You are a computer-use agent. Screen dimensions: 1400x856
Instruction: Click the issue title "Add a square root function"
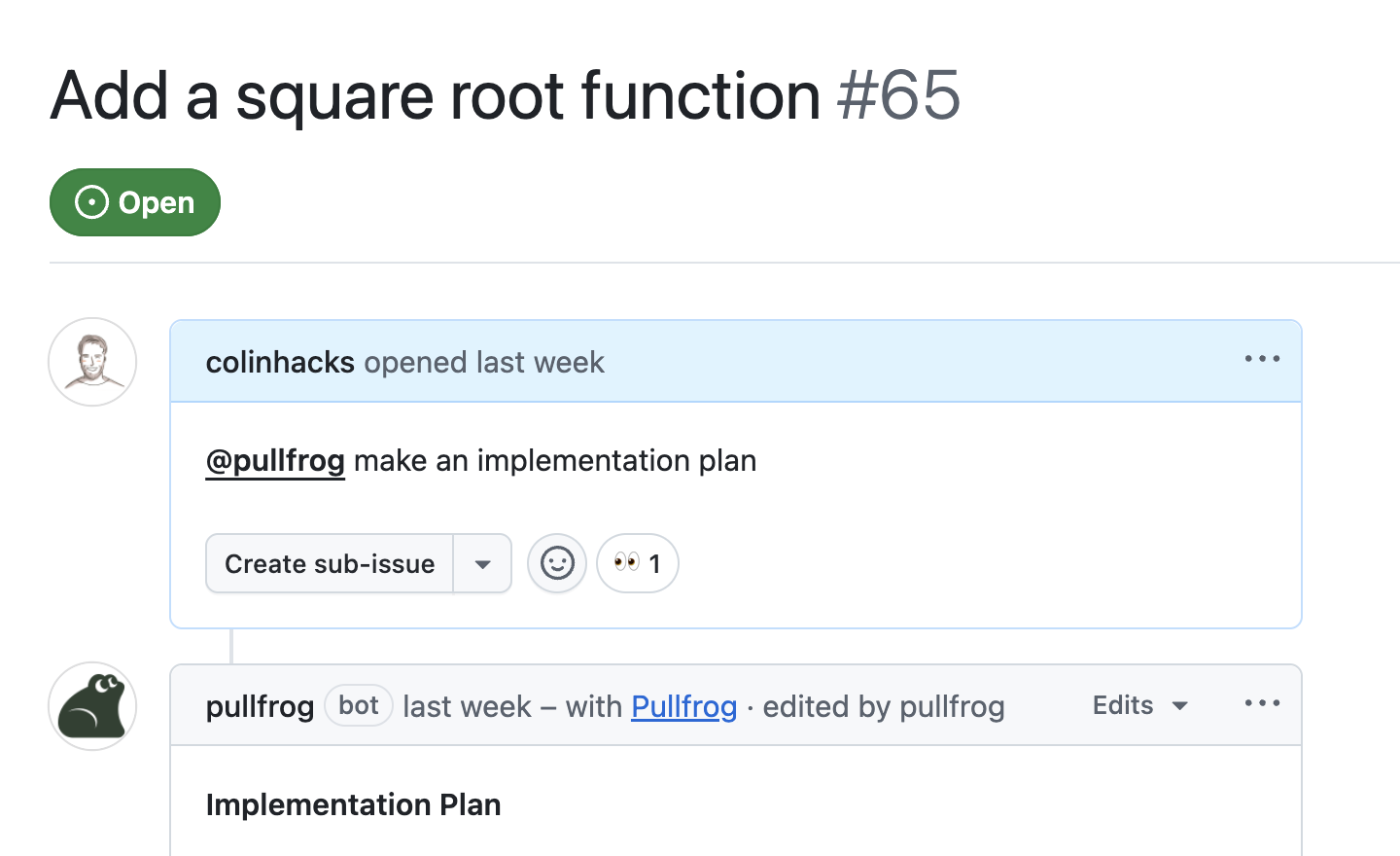436,95
